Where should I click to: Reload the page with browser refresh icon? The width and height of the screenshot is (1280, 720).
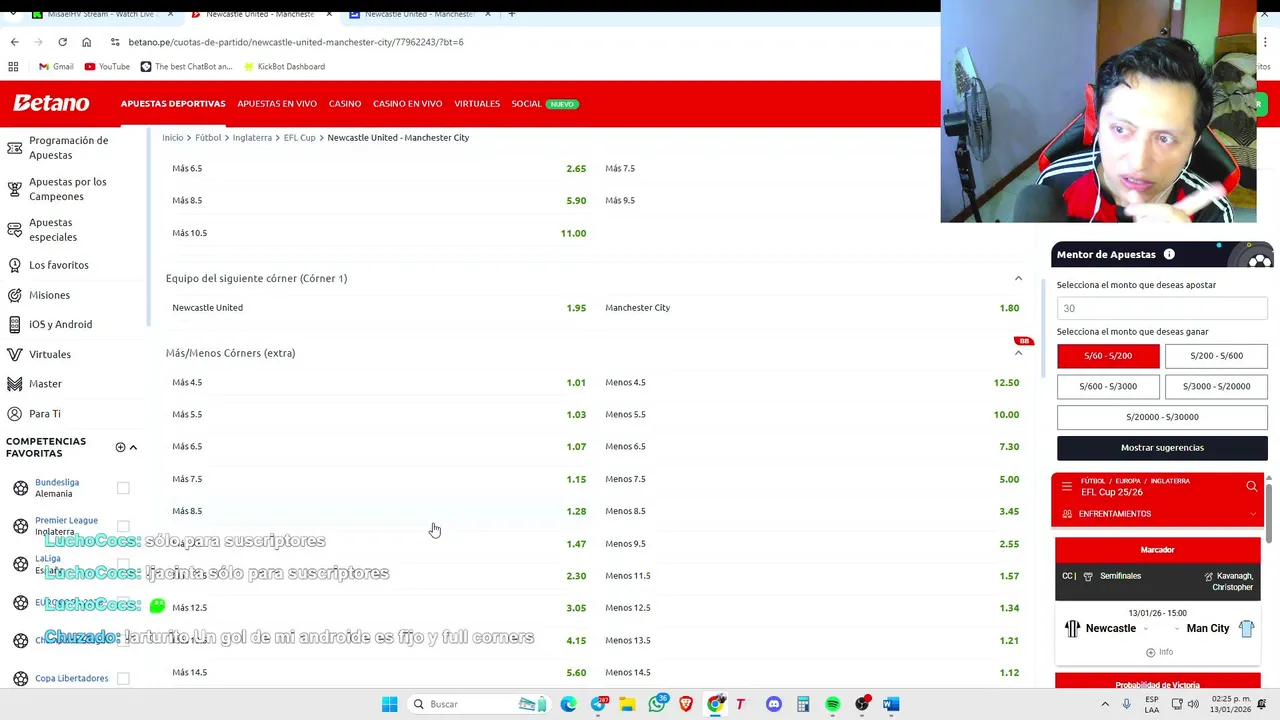coord(62,42)
